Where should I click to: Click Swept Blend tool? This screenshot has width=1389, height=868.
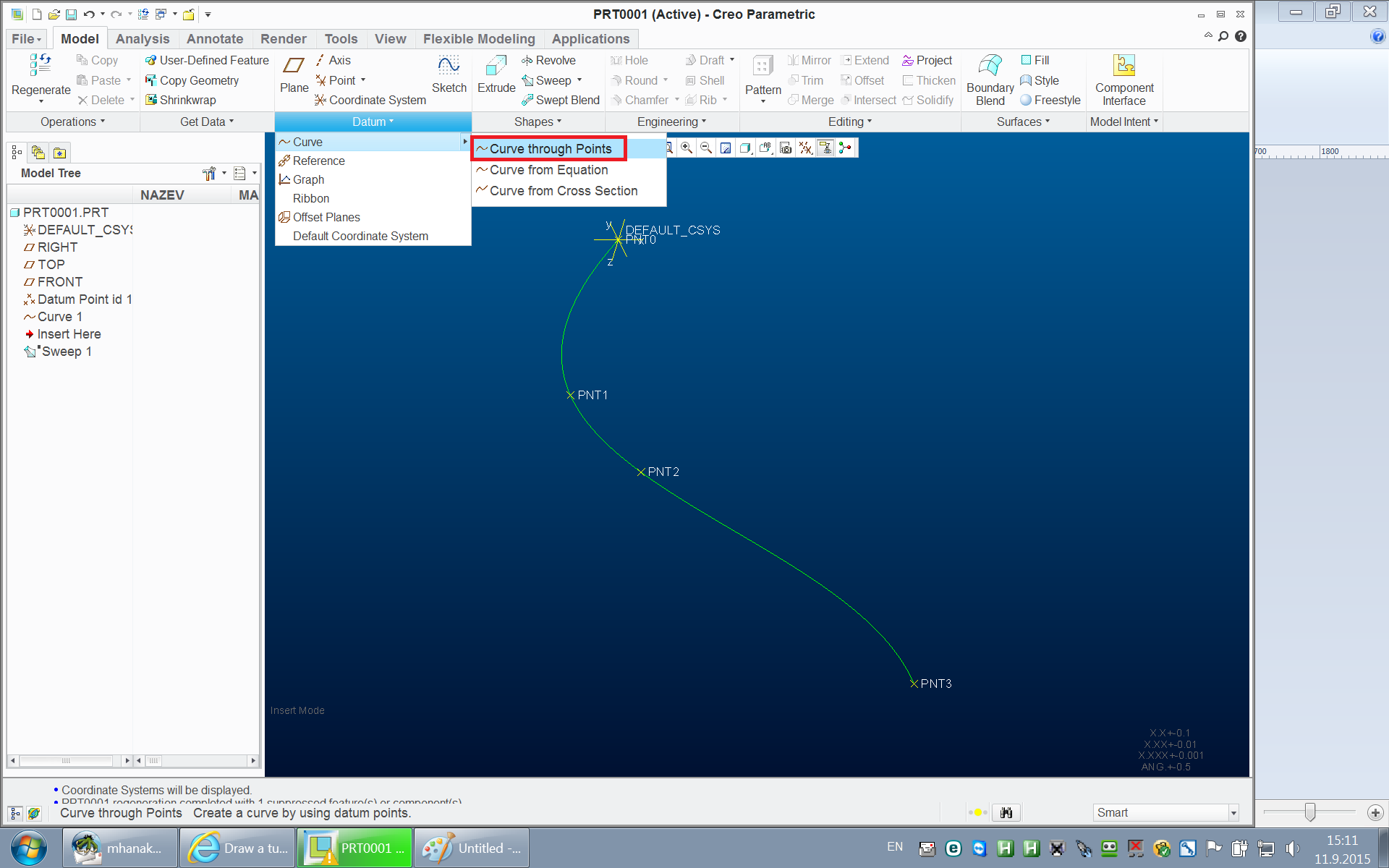(x=561, y=100)
